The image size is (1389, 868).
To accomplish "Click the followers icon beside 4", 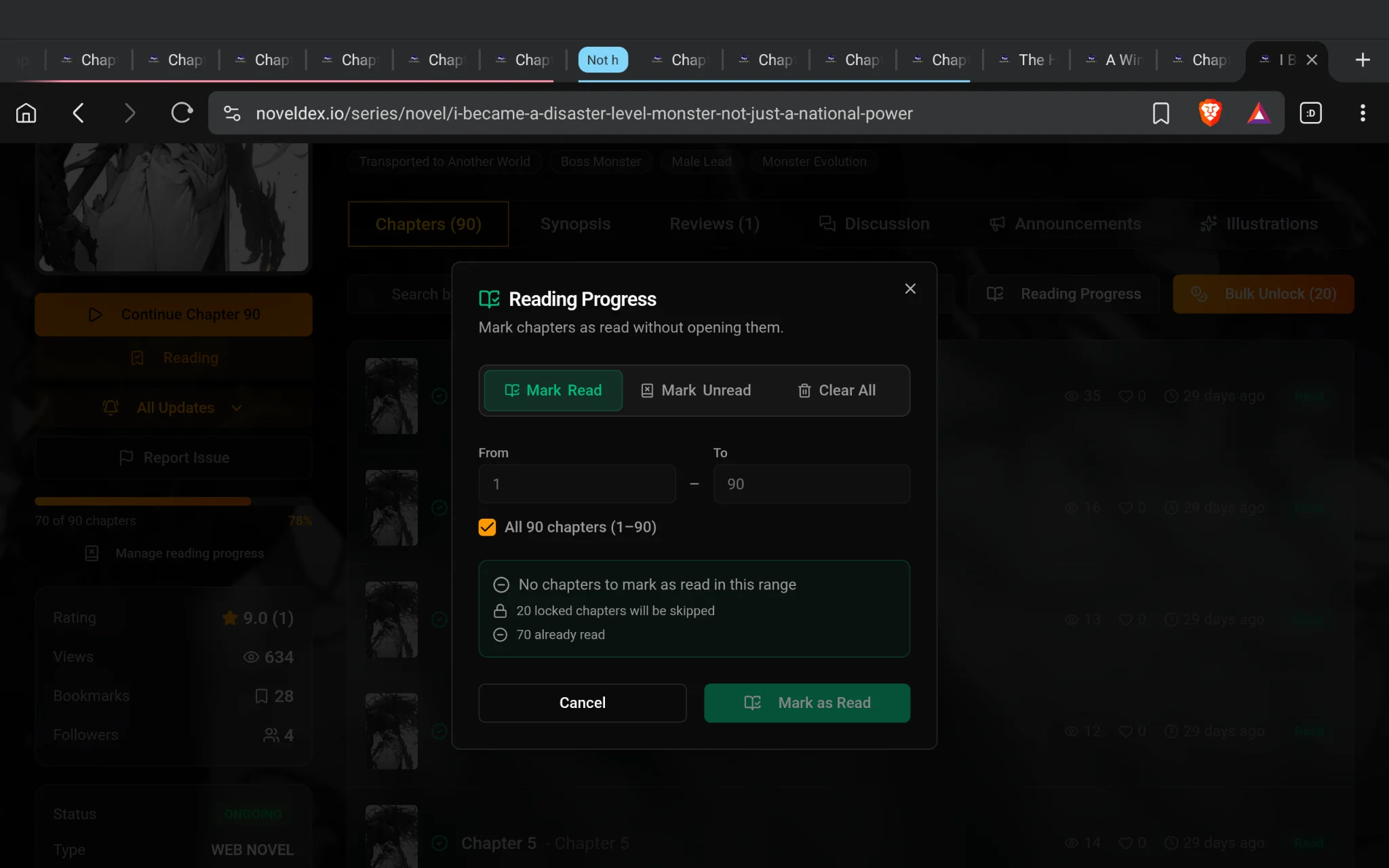I will (x=271, y=735).
